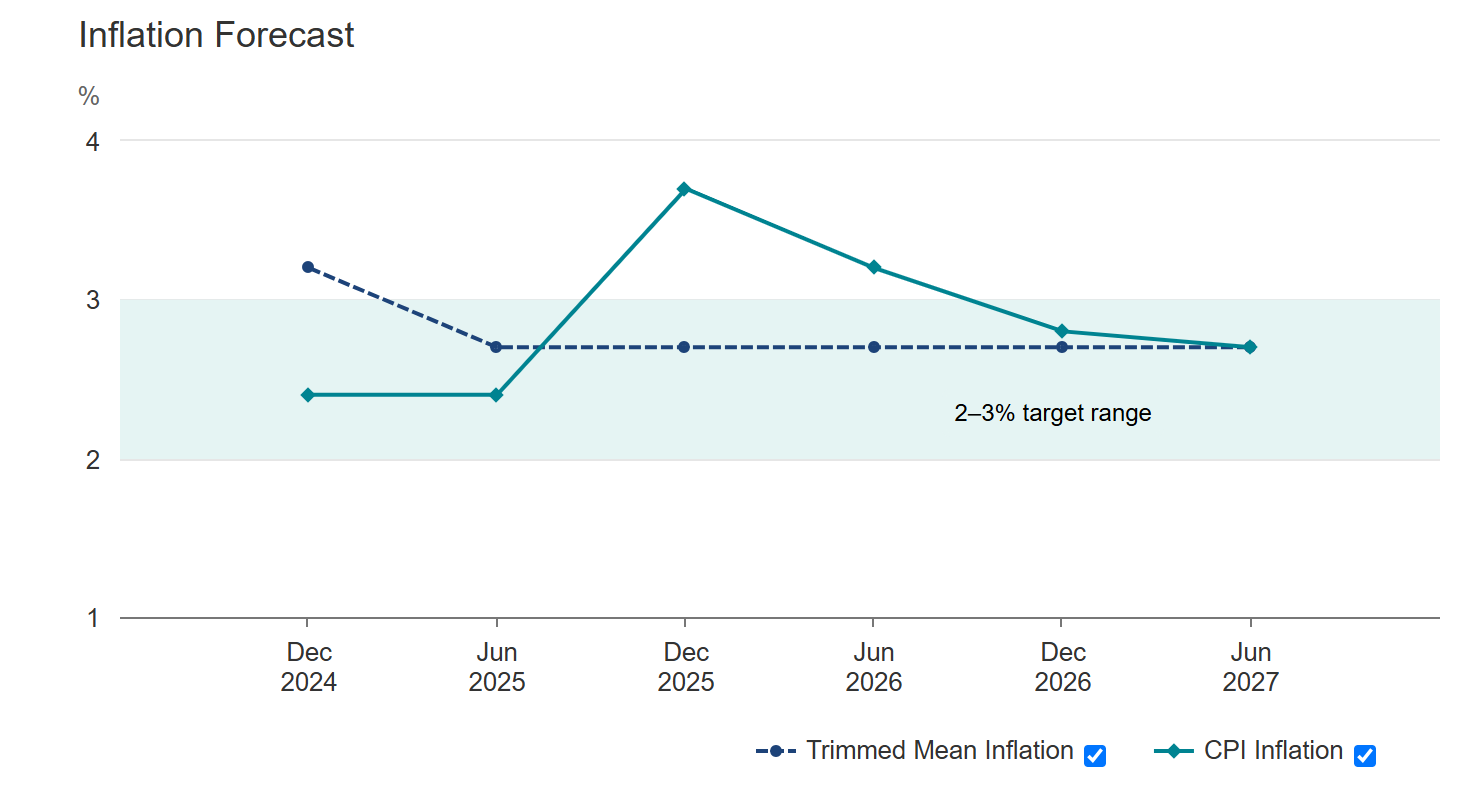The height and width of the screenshot is (811, 1479).
Task: Click Trimmed Mean circle marker at Jun 2026
Action: click(874, 347)
